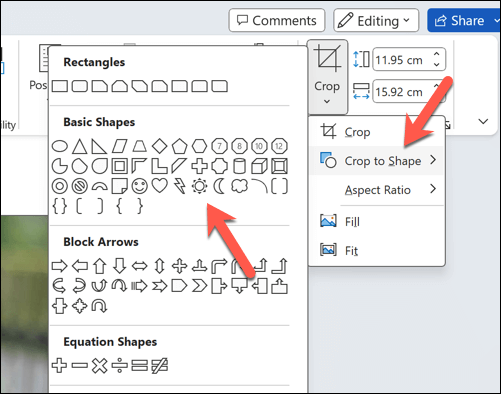501x394 pixels.
Task: Click the Share button
Action: (x=460, y=20)
